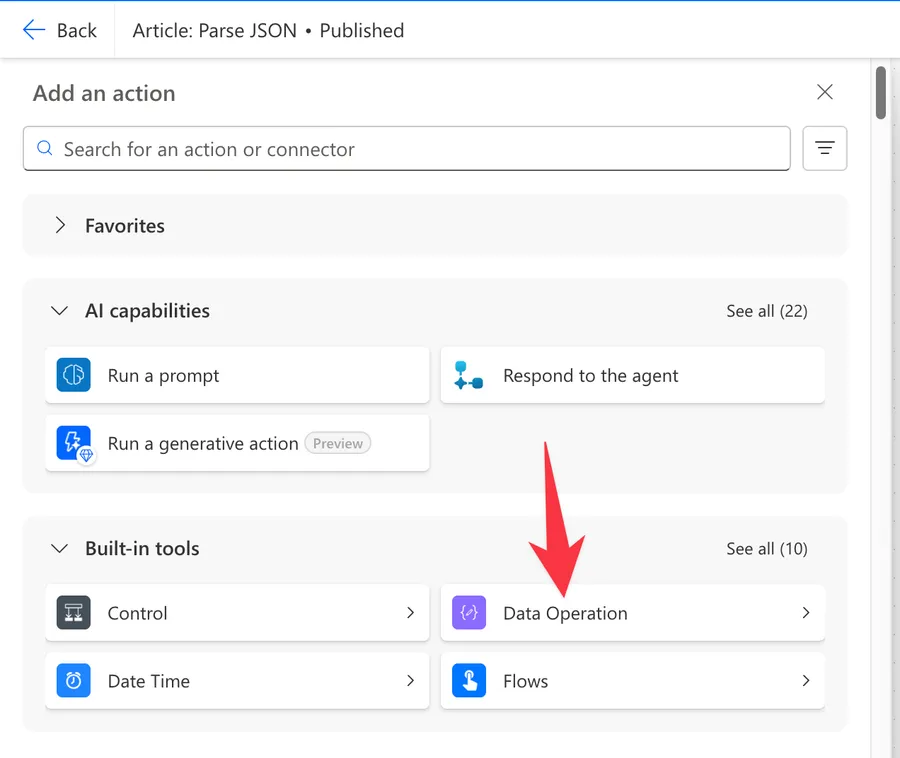900x758 pixels.
Task: Click the Run a generative action icon
Action: pos(74,444)
